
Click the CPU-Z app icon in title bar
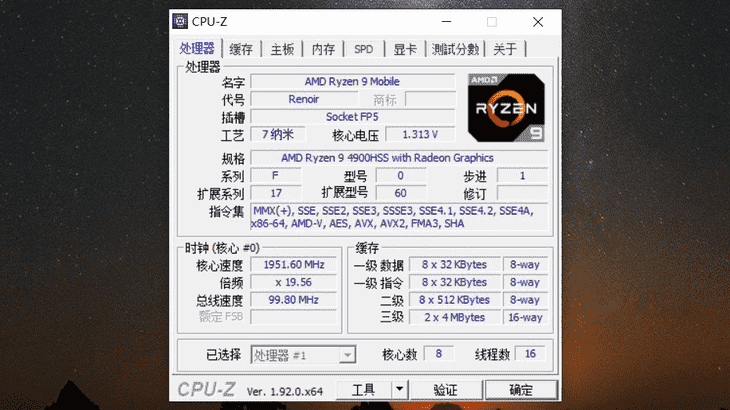[180, 21]
